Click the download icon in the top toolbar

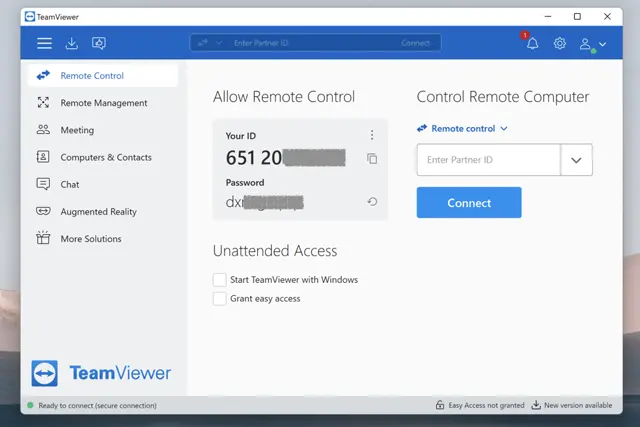click(x=71, y=43)
